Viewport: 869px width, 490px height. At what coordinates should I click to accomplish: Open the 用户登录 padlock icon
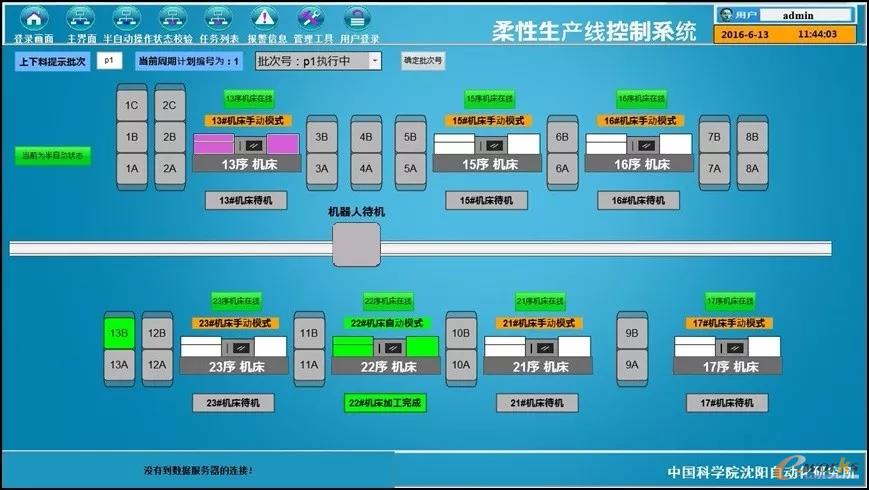tap(357, 18)
